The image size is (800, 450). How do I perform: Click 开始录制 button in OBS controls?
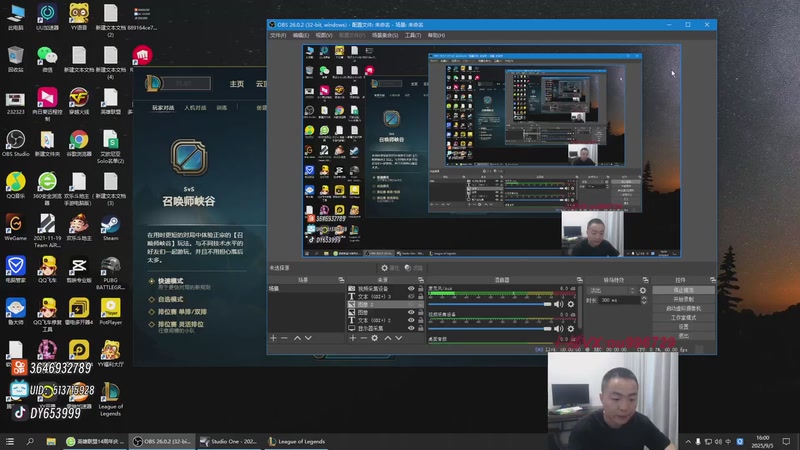(x=684, y=299)
